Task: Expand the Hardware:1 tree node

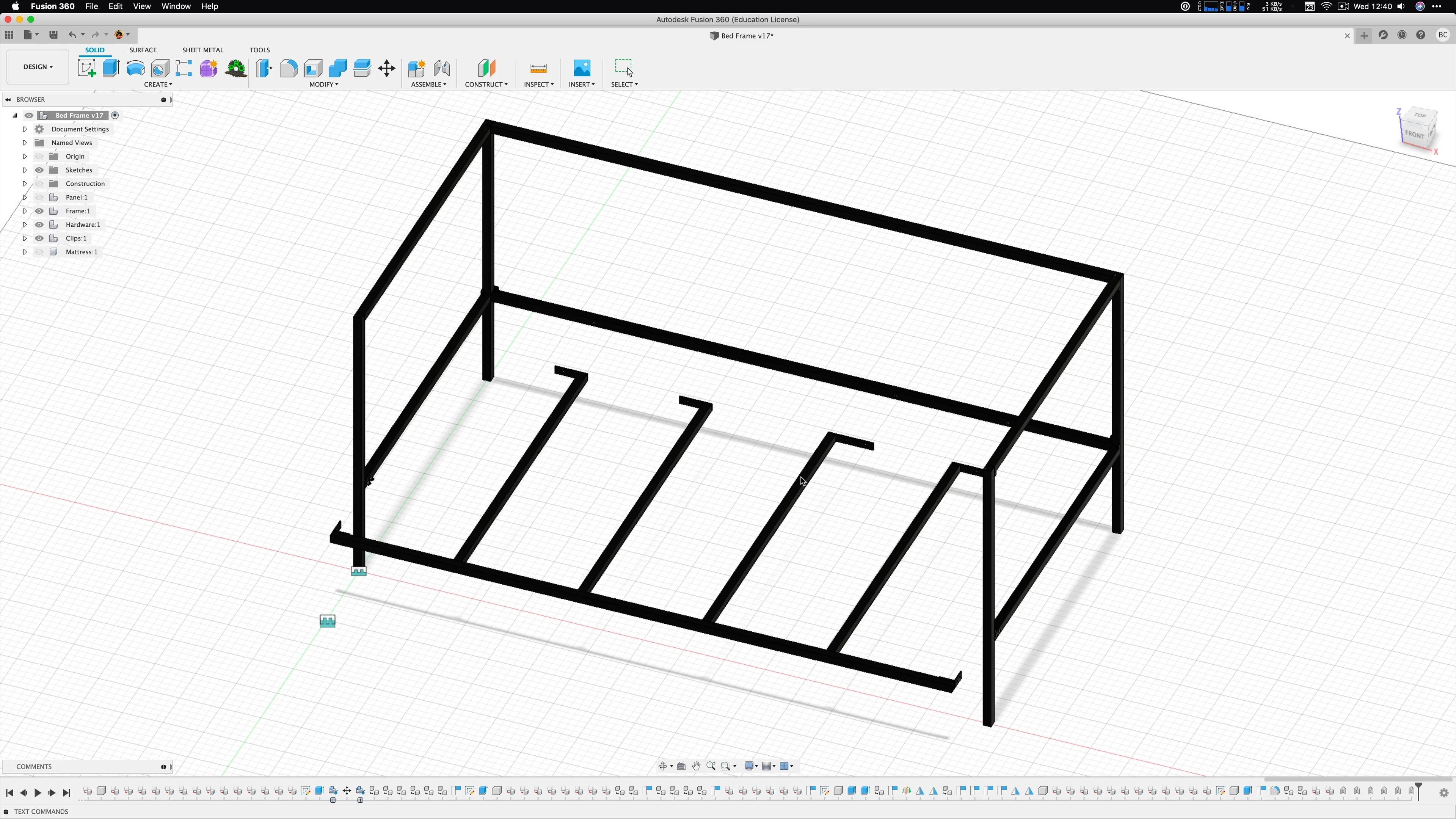Action: point(24,224)
